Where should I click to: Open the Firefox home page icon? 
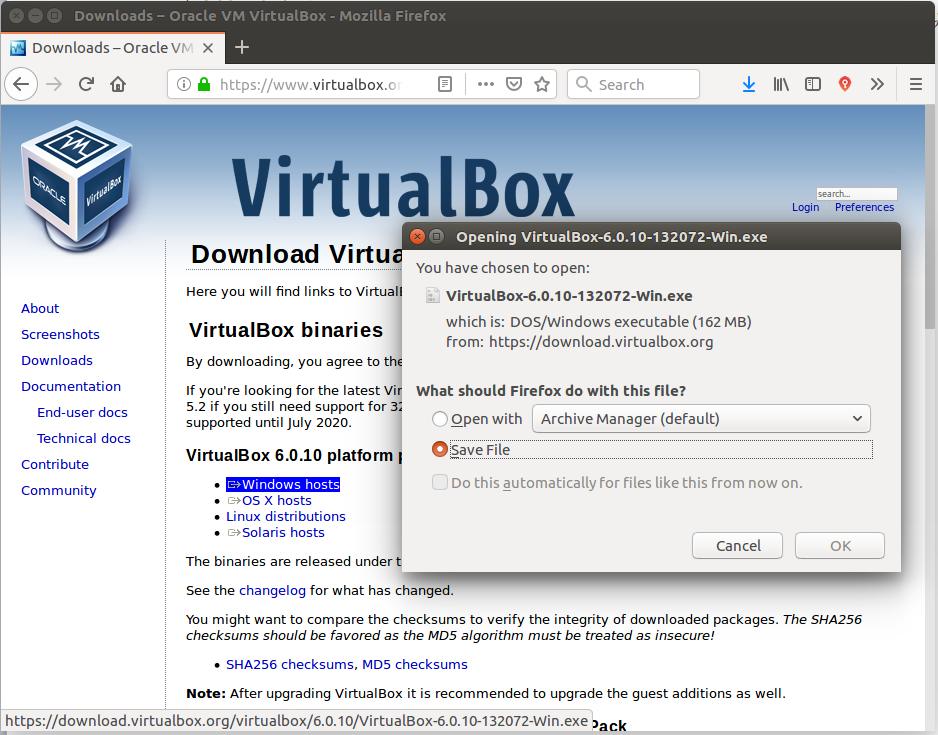(x=118, y=84)
